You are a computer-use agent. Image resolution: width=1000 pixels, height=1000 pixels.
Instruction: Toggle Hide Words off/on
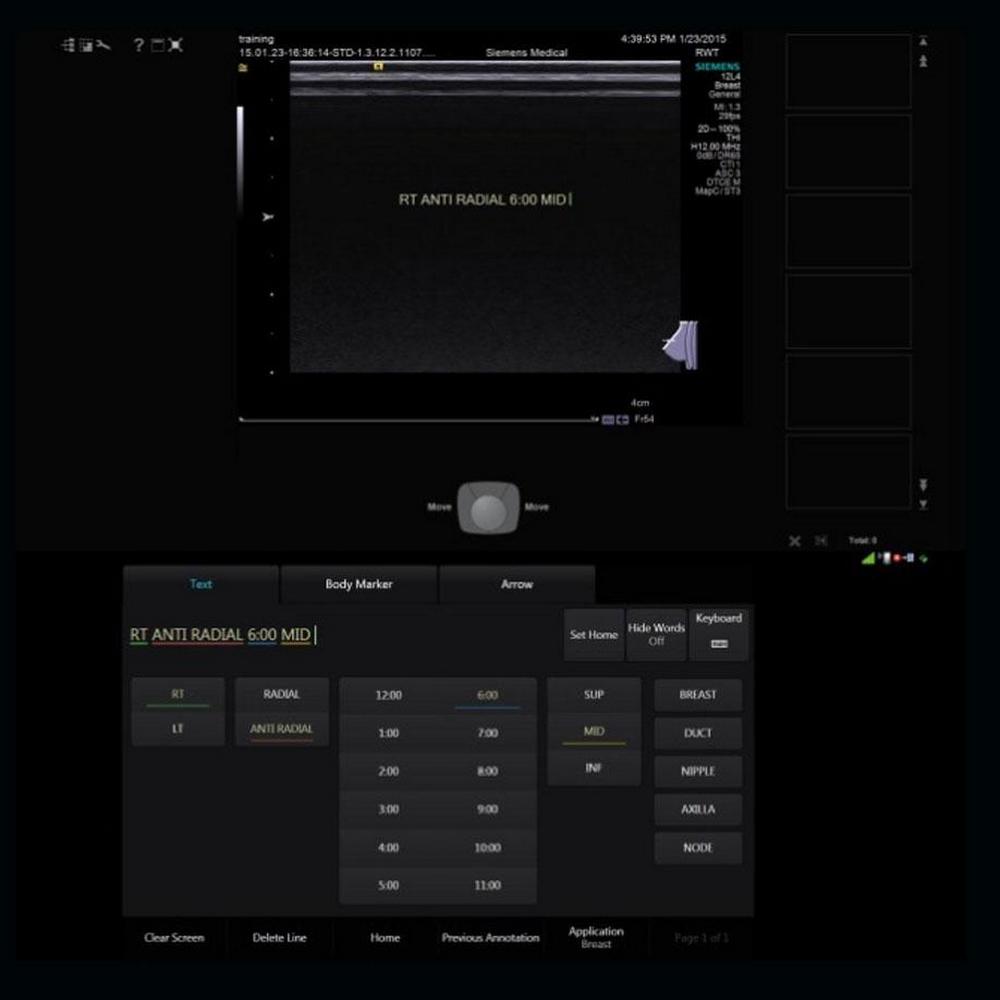(x=656, y=634)
